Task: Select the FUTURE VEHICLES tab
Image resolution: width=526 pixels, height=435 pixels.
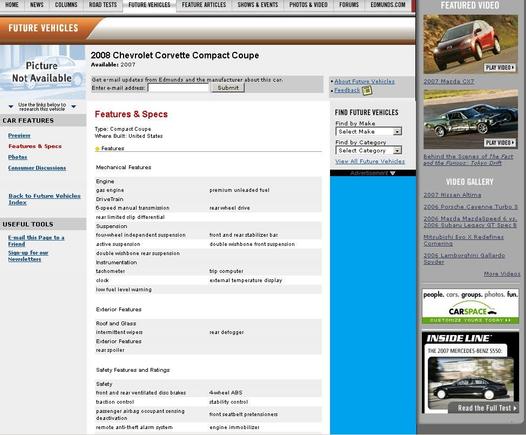Action: click(149, 5)
